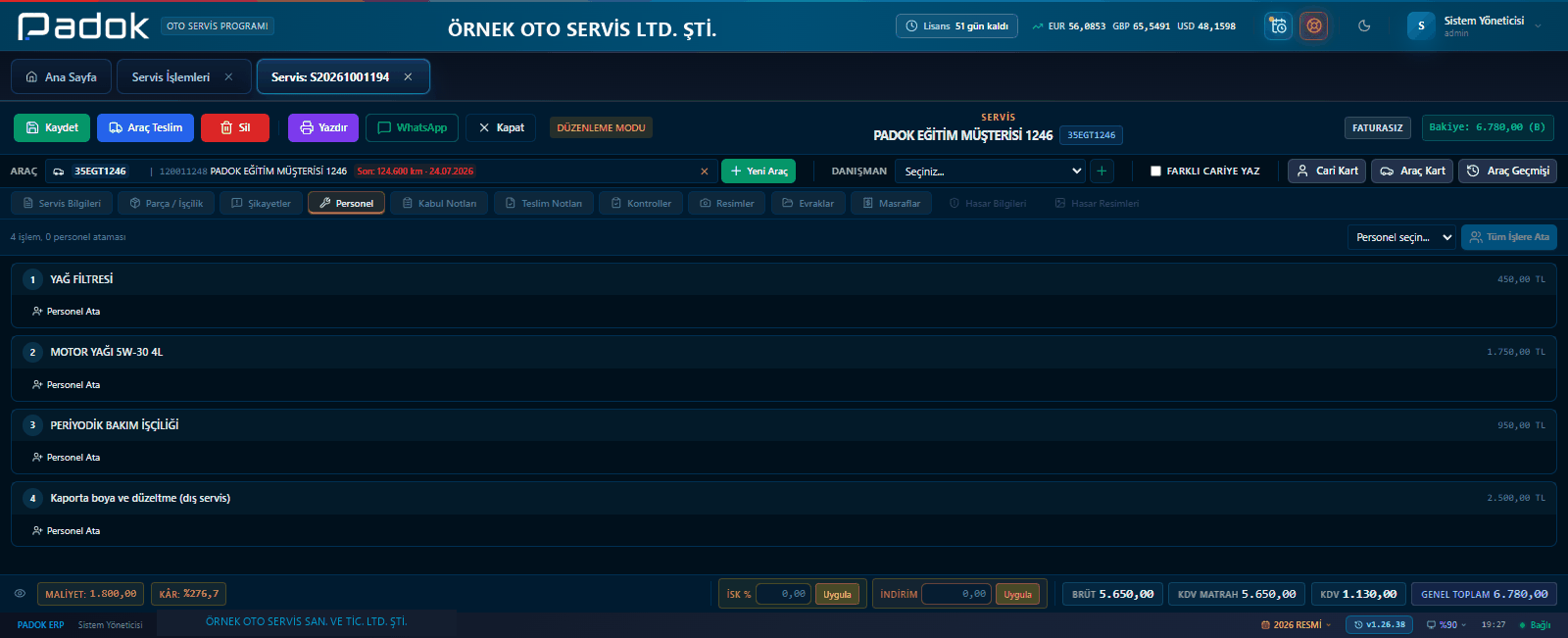Assign personnel to MOTOR YAĞI 5W-30 4L
The height and width of the screenshot is (638, 1568).
[66, 385]
